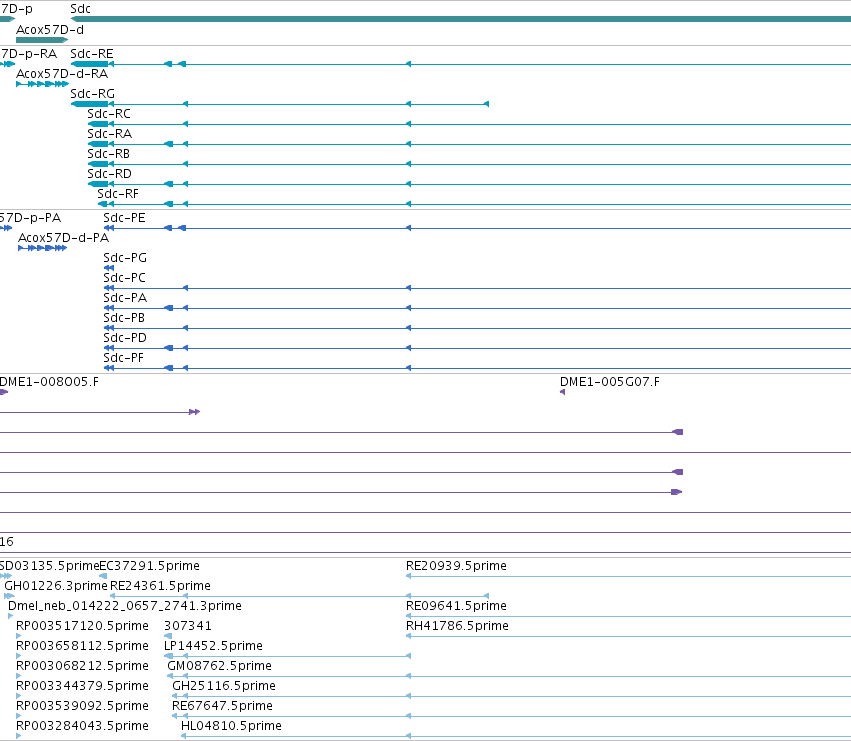Select the GH25116.5prime EST label

click(x=224, y=686)
